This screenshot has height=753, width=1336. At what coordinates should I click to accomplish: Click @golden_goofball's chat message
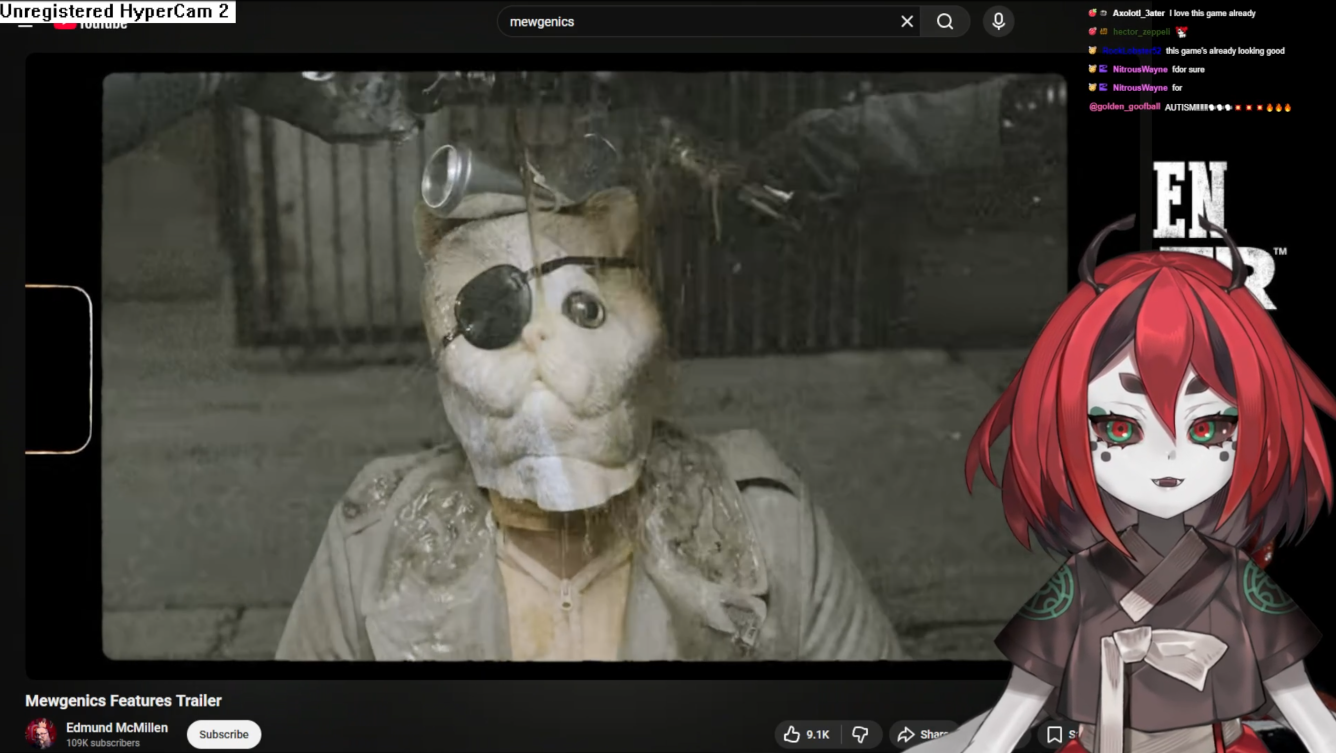(1228, 107)
